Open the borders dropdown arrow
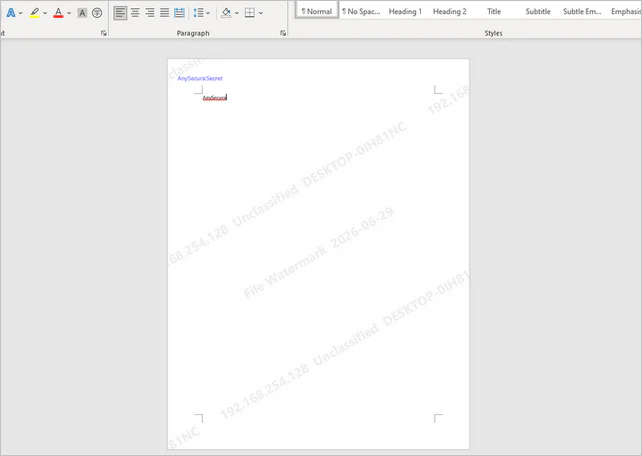 point(261,13)
